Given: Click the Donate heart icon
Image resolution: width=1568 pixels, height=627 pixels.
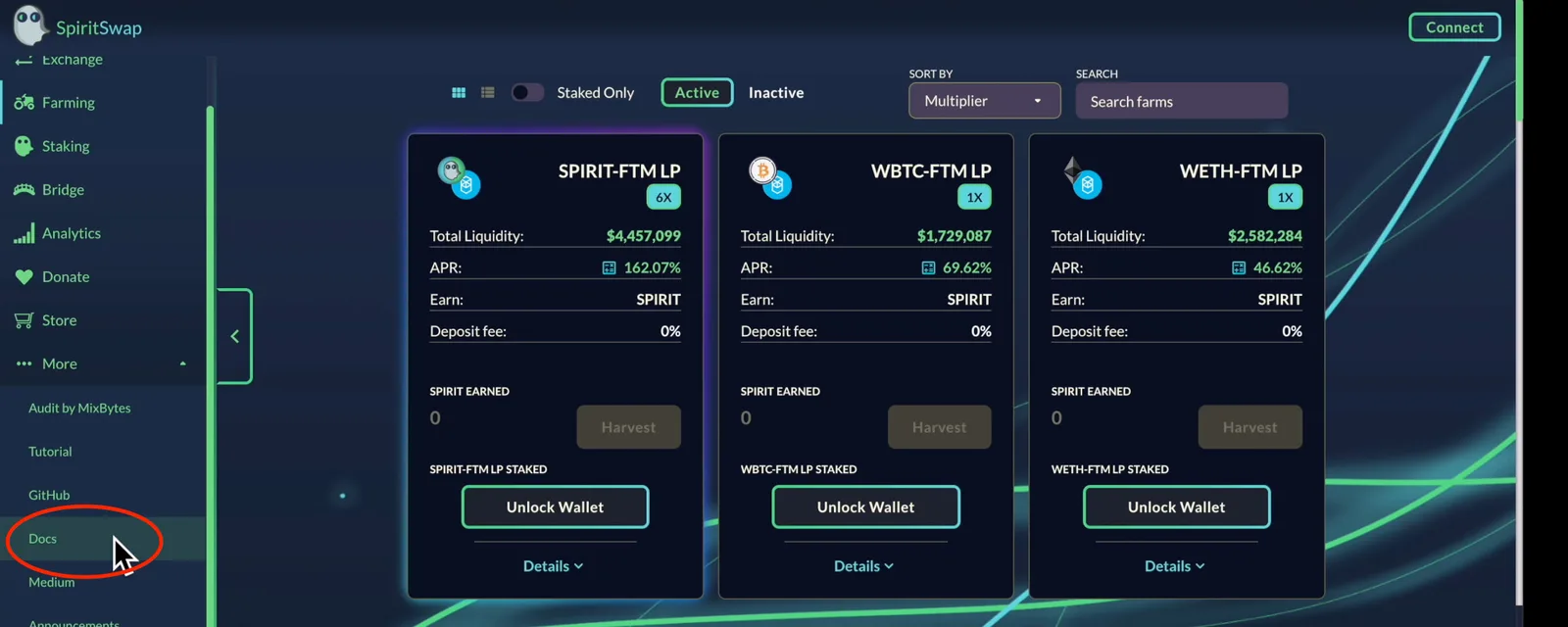Looking at the screenshot, I should click(x=24, y=277).
